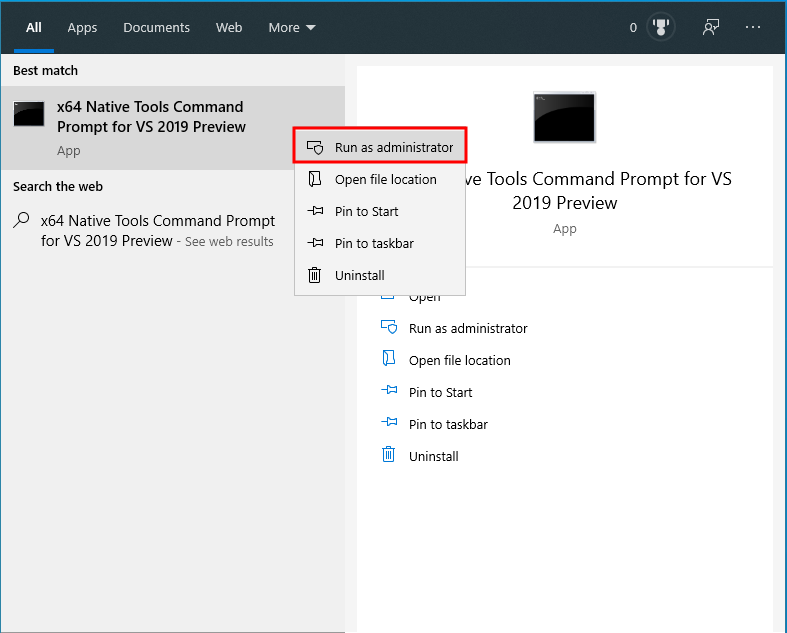
Task: Switch to the All search tab
Action: tap(34, 28)
